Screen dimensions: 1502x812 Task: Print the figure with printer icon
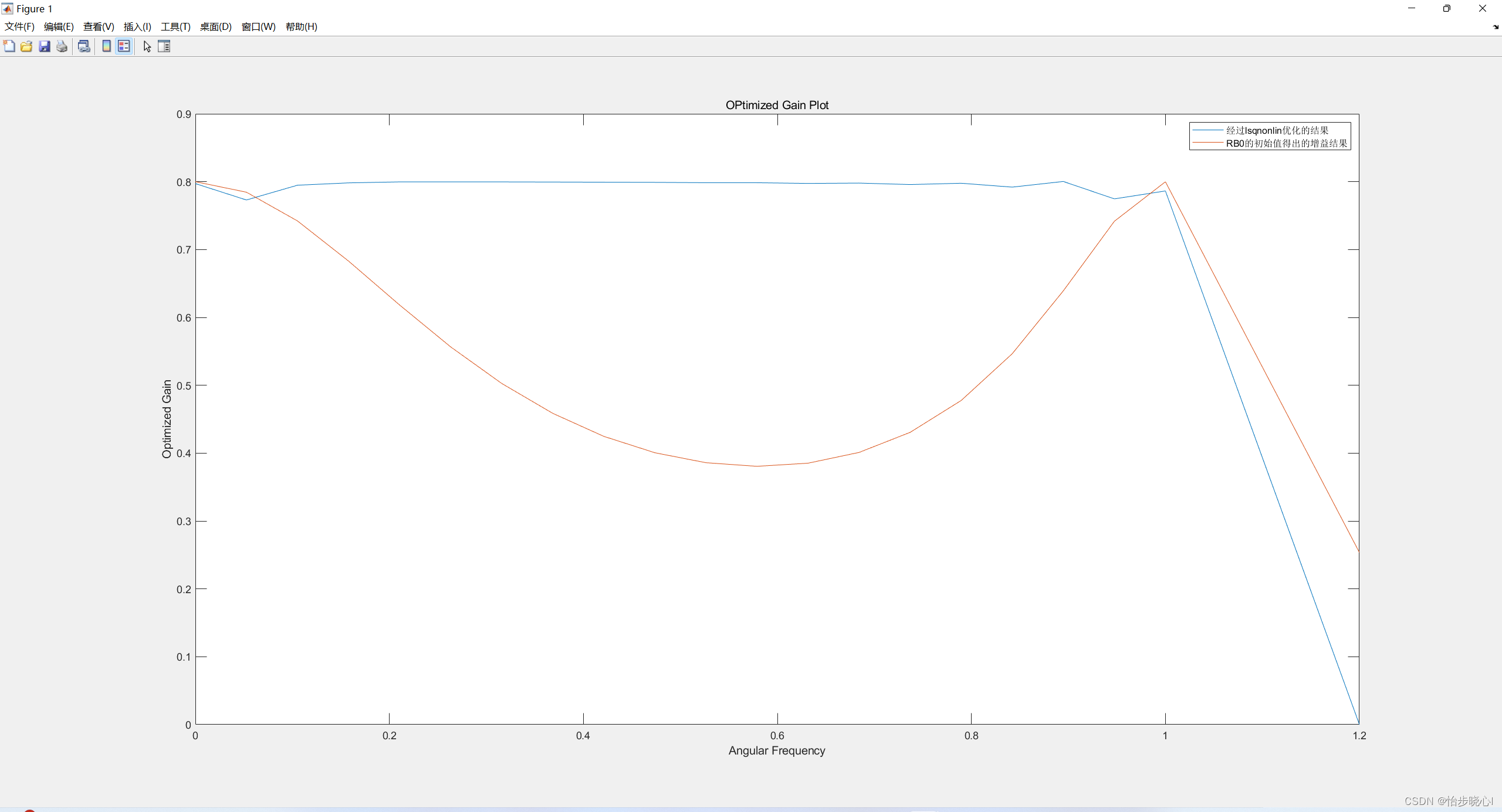(x=62, y=46)
